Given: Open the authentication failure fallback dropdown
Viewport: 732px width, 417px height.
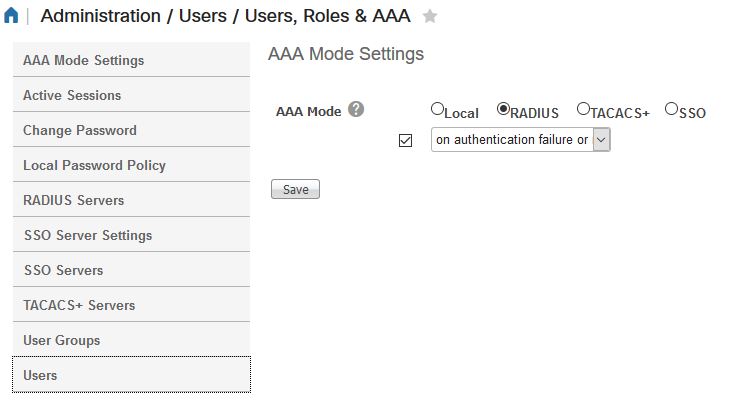Looking at the screenshot, I should pyautogui.click(x=521, y=140).
